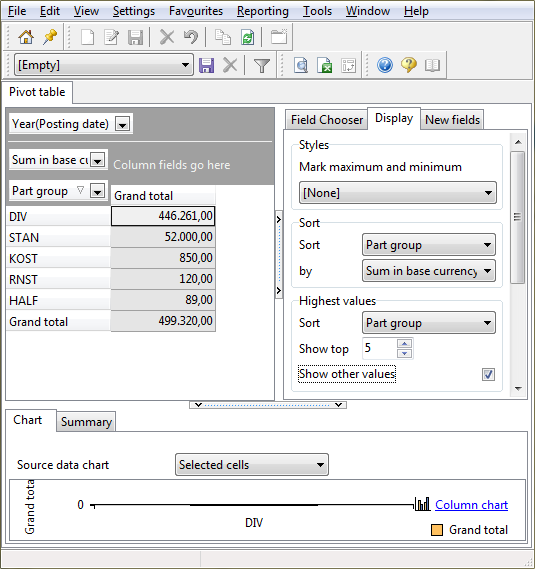Open the Source data chart Selected cells dropdown
Screen dimensions: 535x569
pos(252,464)
